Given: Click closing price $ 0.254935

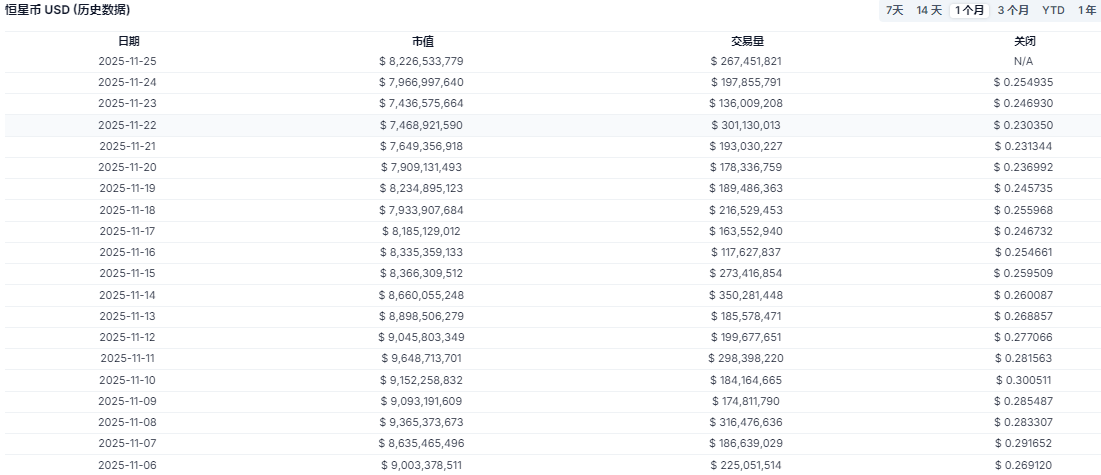Looking at the screenshot, I should (x=1024, y=82).
